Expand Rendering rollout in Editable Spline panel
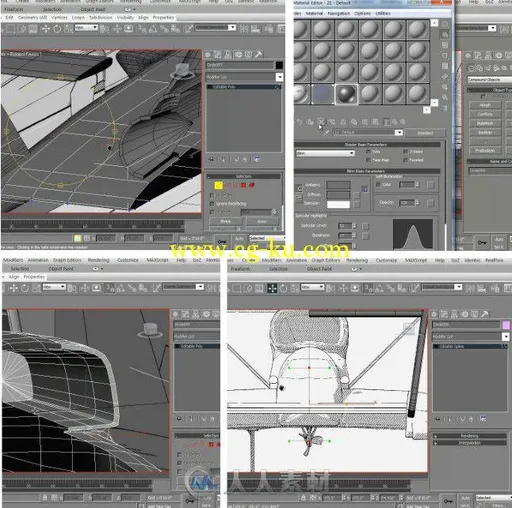This screenshot has width=512, height=508. tap(469, 436)
